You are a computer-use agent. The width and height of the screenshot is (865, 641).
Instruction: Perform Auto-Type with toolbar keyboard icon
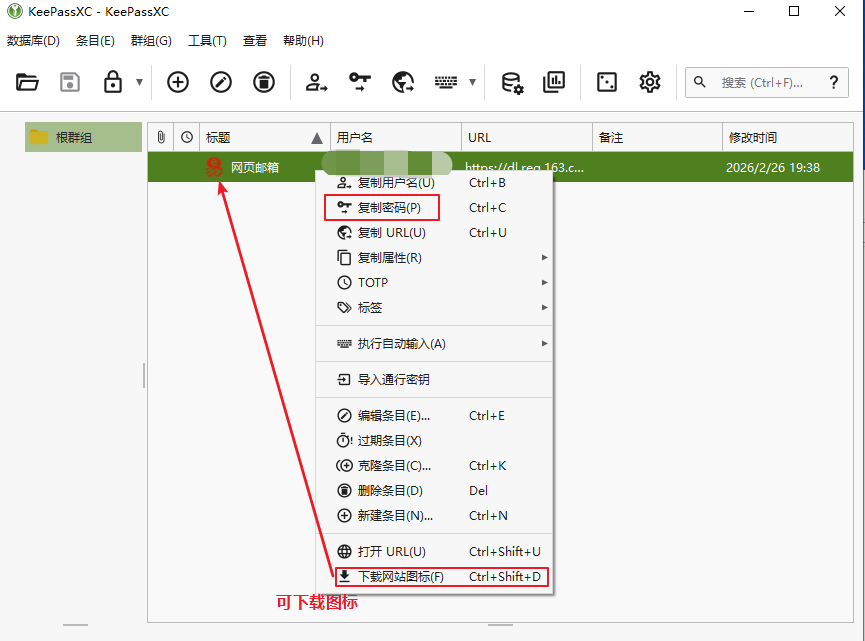click(446, 83)
